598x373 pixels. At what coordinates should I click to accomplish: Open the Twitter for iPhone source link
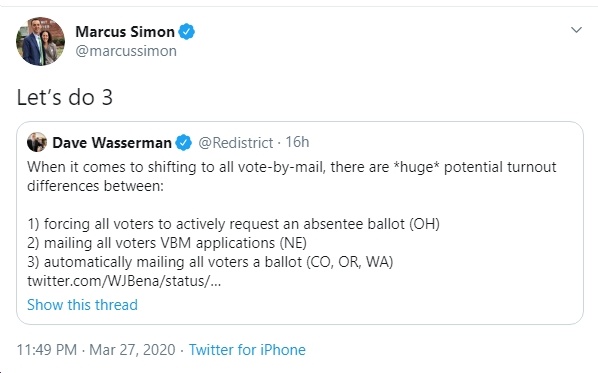pos(247,350)
